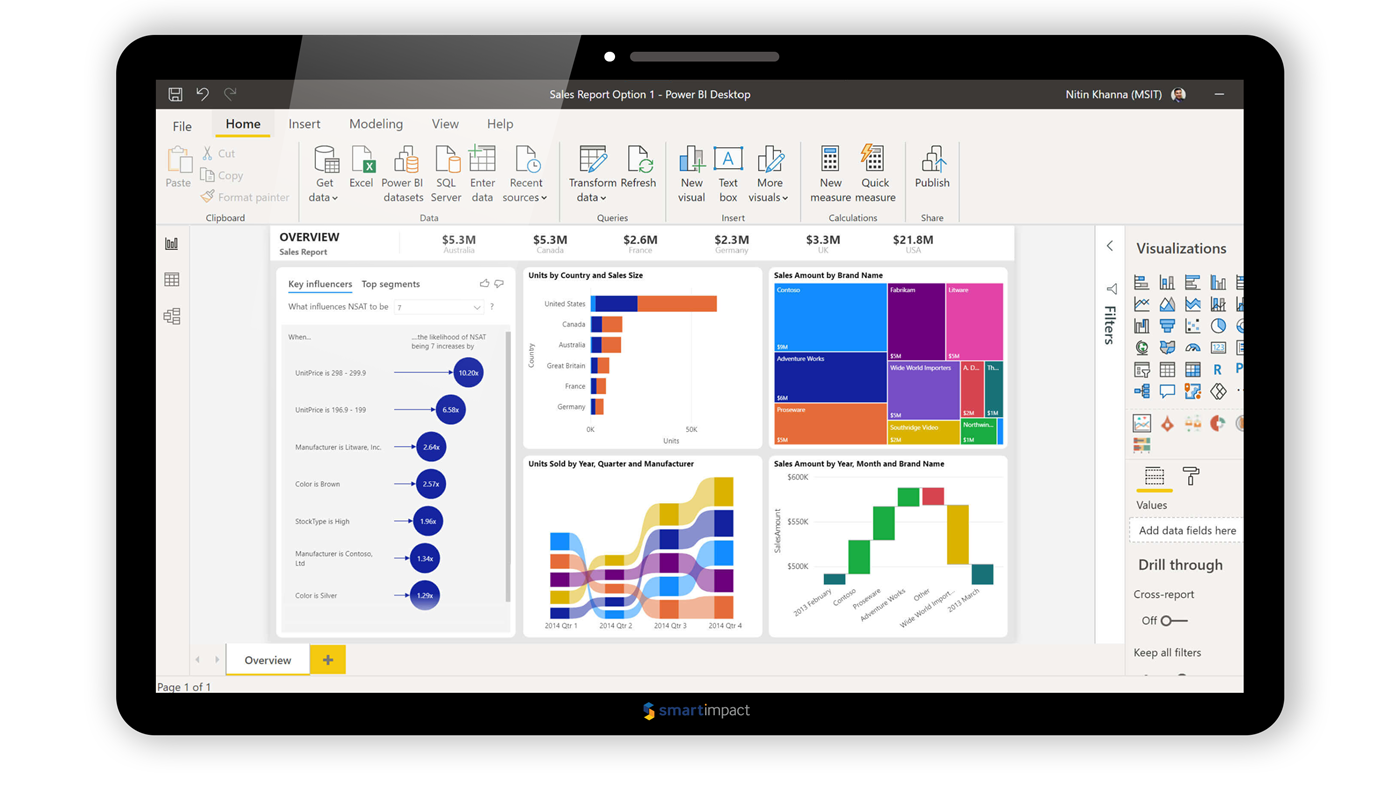Click the Cut button

[x=218, y=153]
